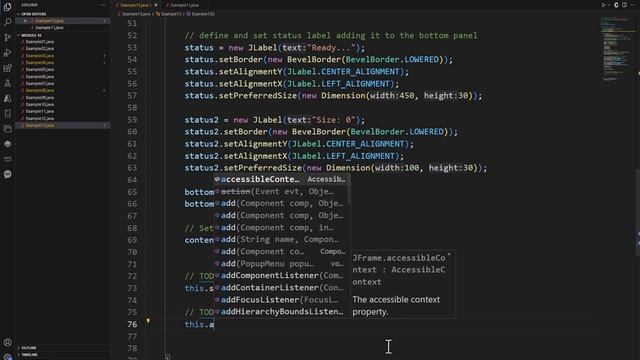Close Example13.java entry in Open Editors

(x=25, y=21)
